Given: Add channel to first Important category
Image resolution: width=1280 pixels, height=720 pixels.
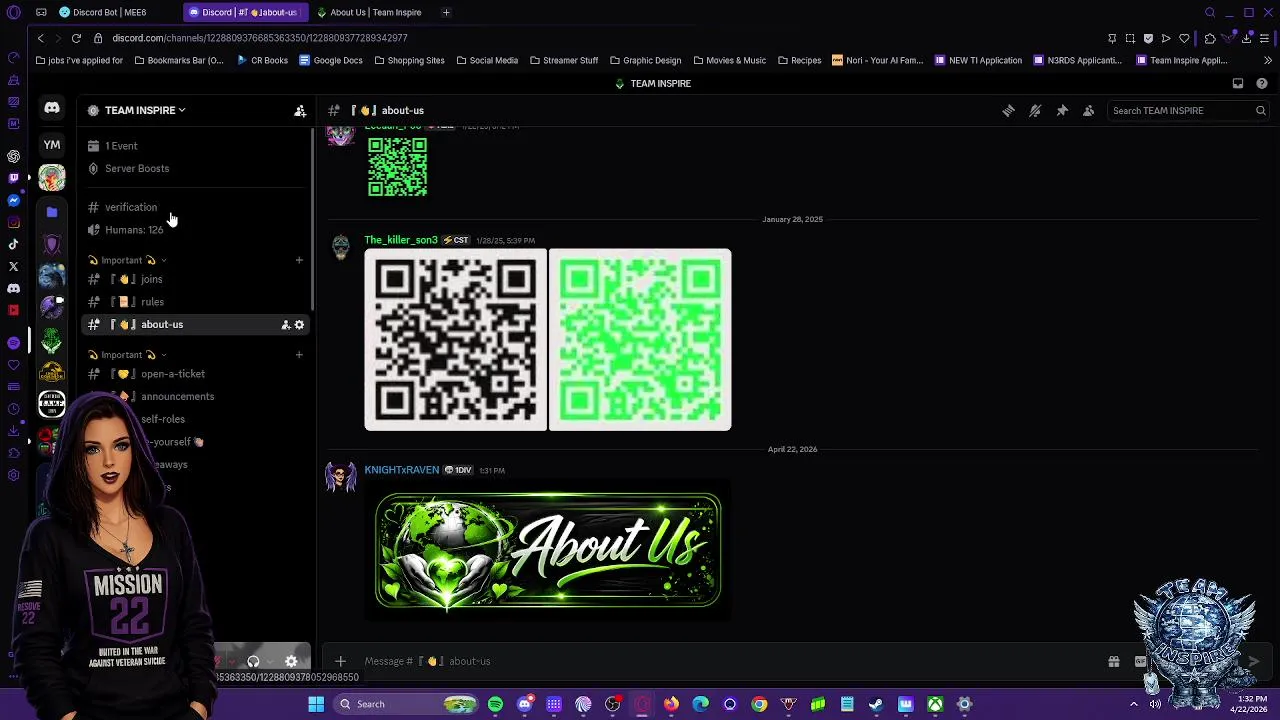Looking at the screenshot, I should click(x=299, y=260).
